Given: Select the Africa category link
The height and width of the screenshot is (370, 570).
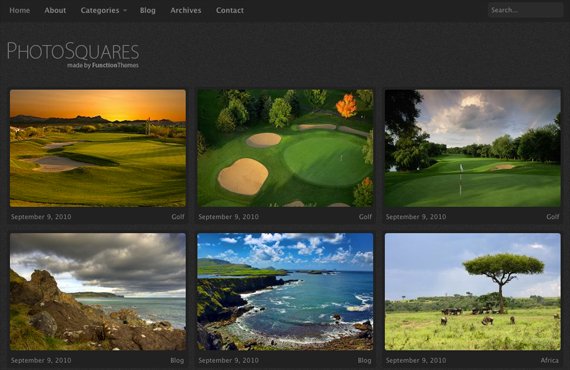Looking at the screenshot, I should click(550, 360).
